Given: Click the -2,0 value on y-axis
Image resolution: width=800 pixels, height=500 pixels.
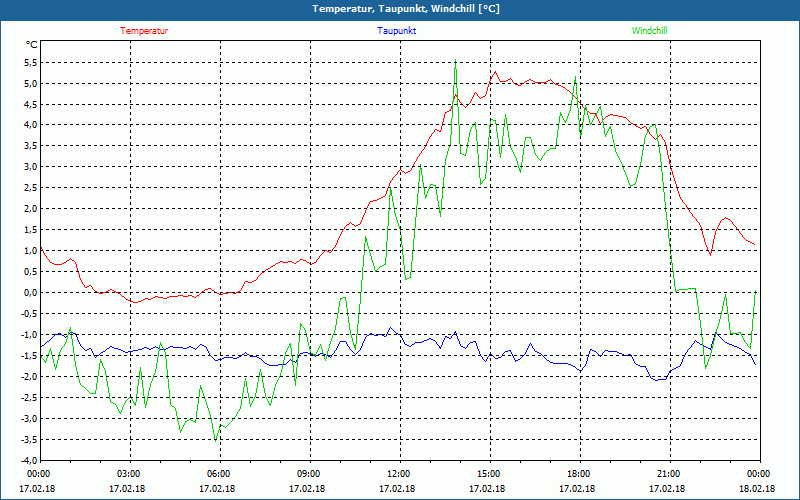Looking at the screenshot, I should 30,377.
